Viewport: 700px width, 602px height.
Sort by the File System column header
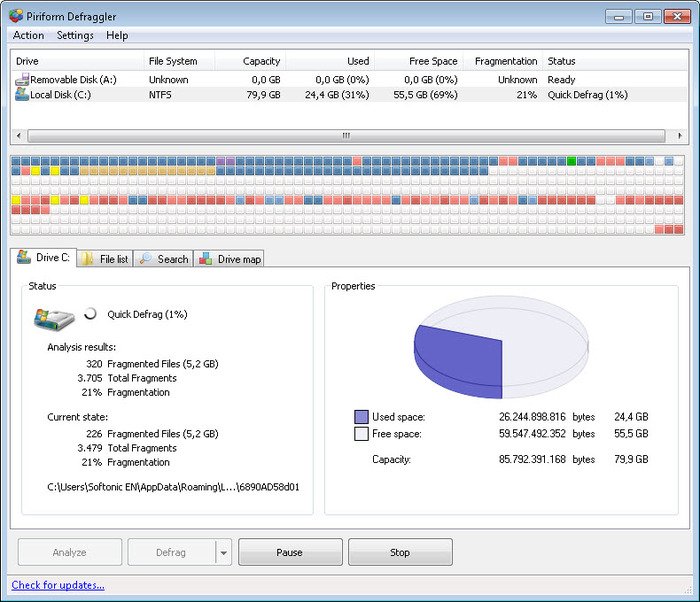point(179,61)
